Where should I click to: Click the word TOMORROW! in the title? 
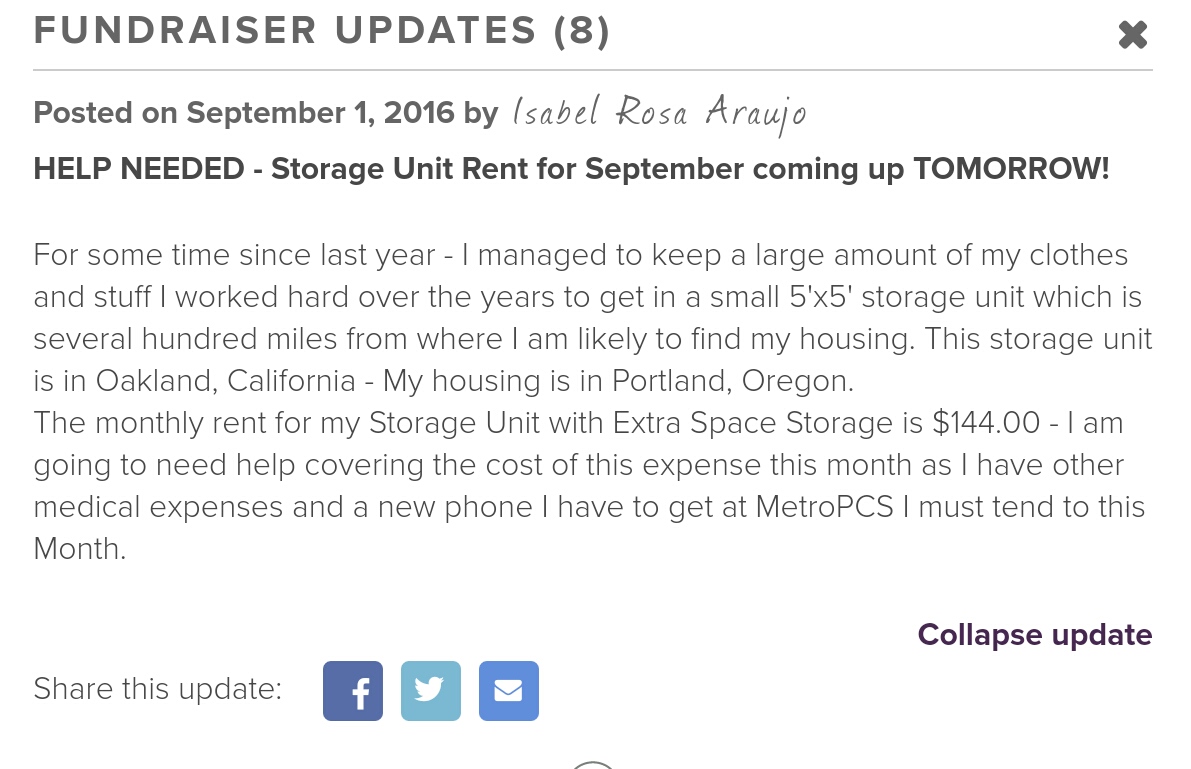pos(1011,169)
